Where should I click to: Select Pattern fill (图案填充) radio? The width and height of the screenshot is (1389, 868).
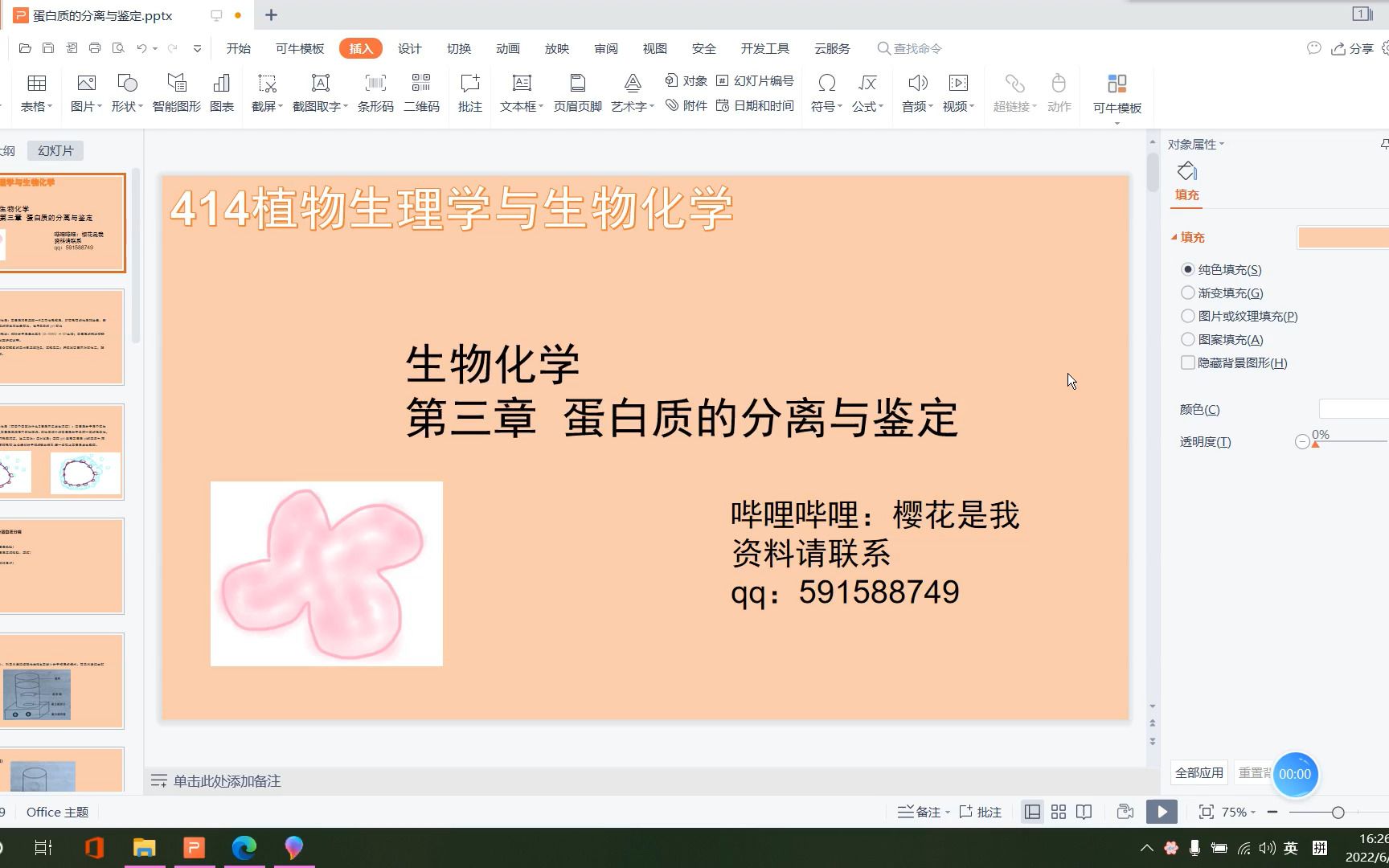pos(1188,339)
